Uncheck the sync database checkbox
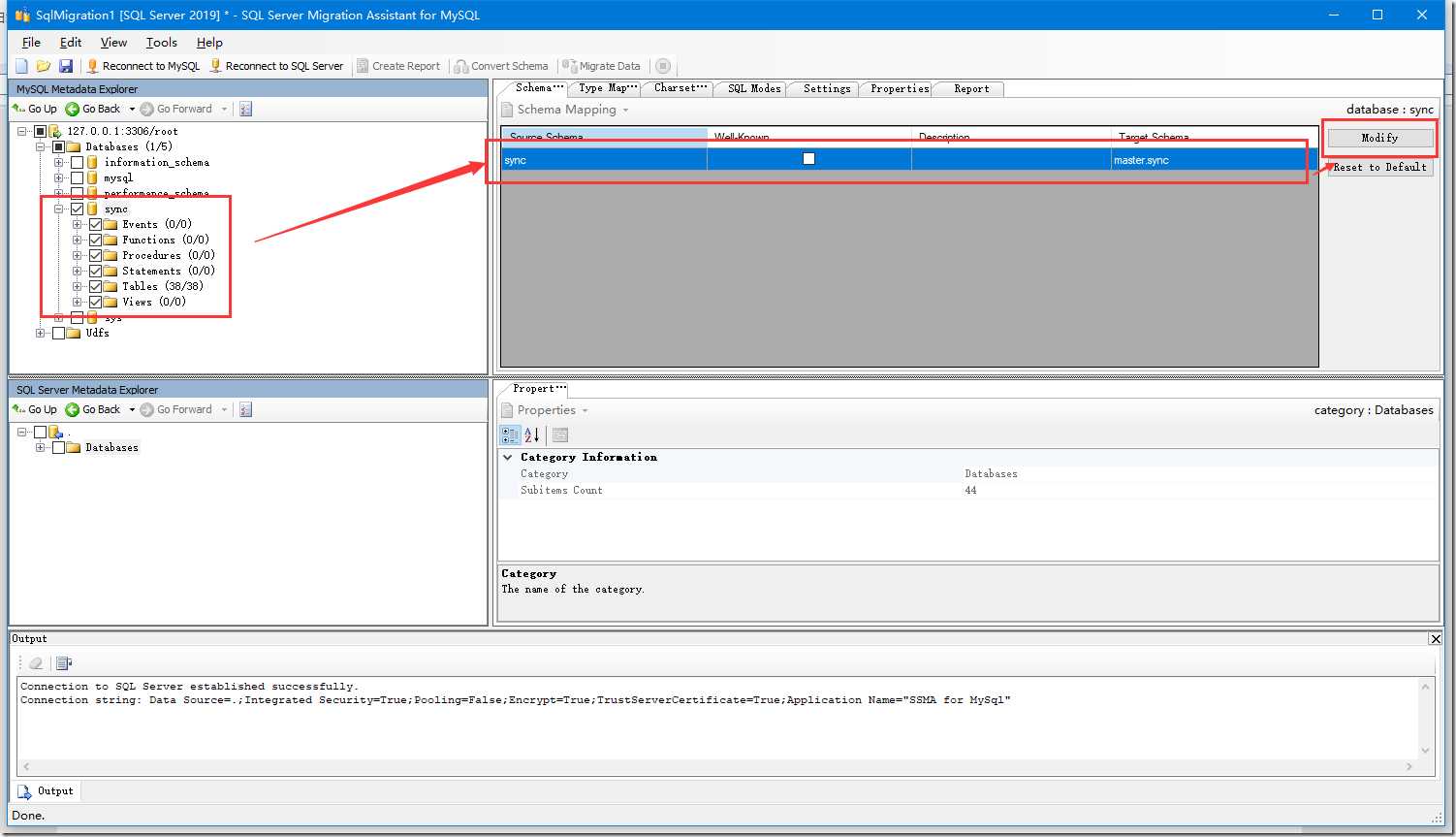This screenshot has height=837, width=1456. pyautogui.click(x=77, y=209)
